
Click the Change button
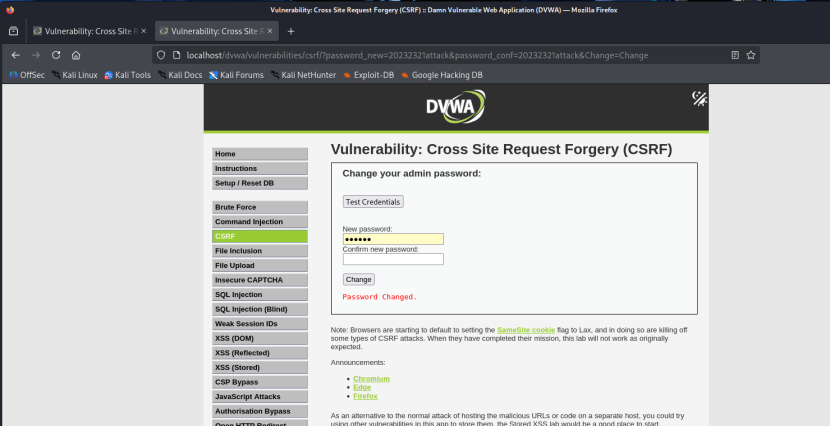(x=359, y=279)
